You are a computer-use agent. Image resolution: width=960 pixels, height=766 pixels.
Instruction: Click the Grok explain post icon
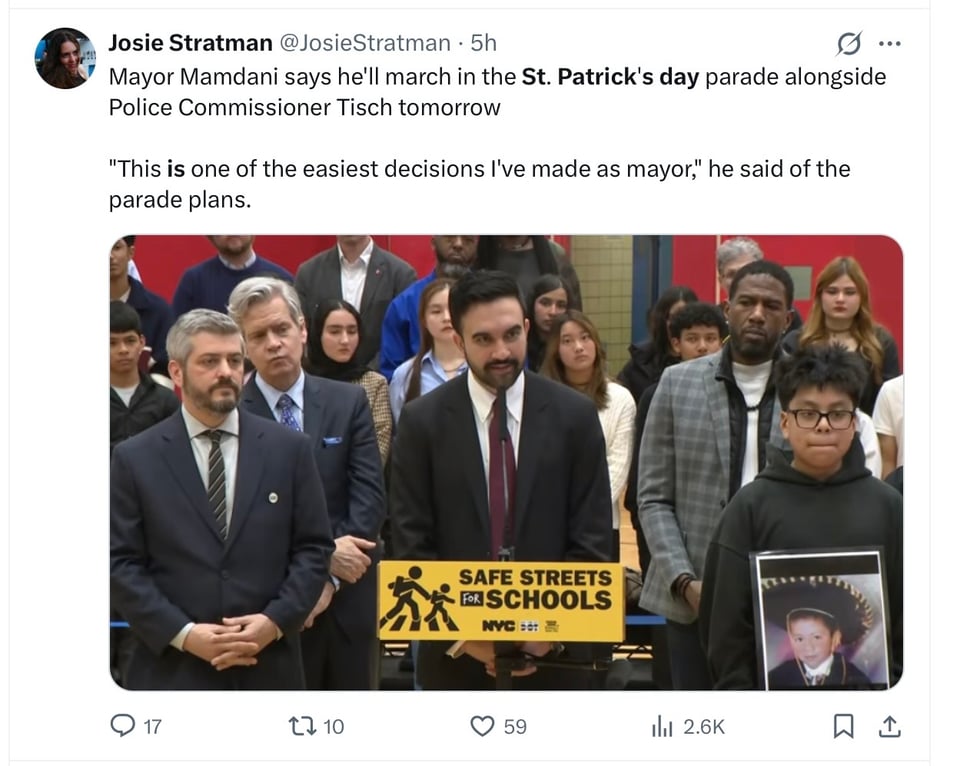pyautogui.click(x=849, y=43)
